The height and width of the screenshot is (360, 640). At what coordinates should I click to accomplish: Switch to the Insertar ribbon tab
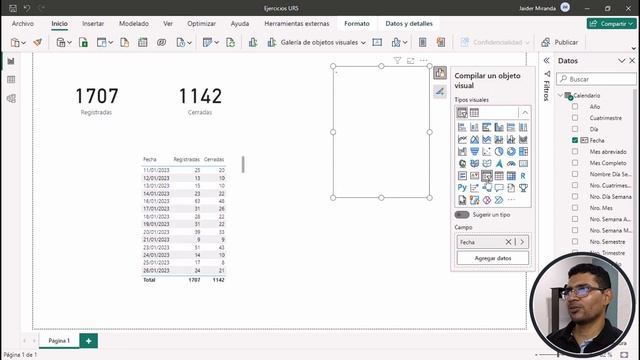pyautogui.click(x=93, y=24)
